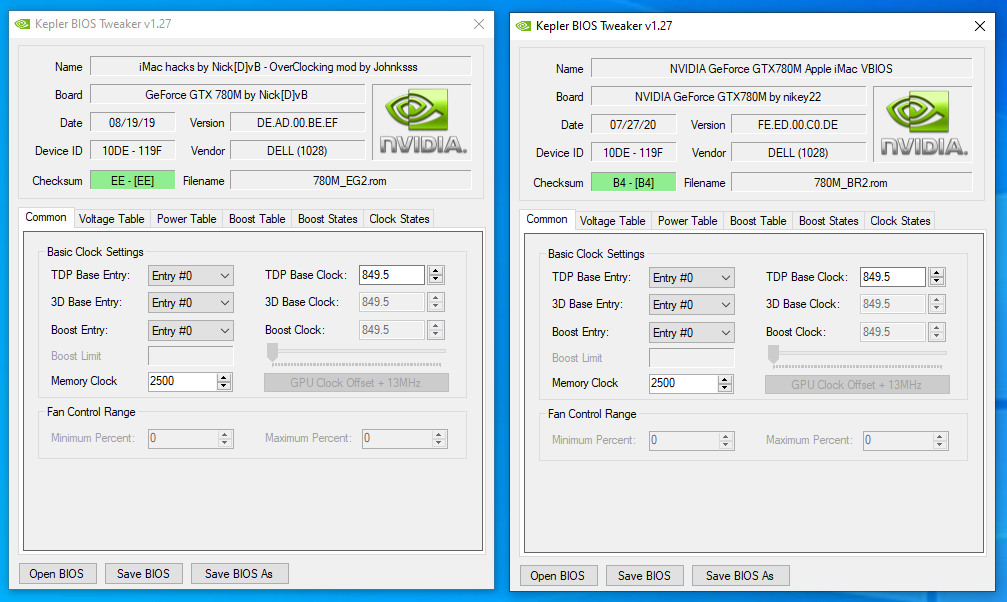Open 3D Base Entry dropdown in left window

pos(191,303)
